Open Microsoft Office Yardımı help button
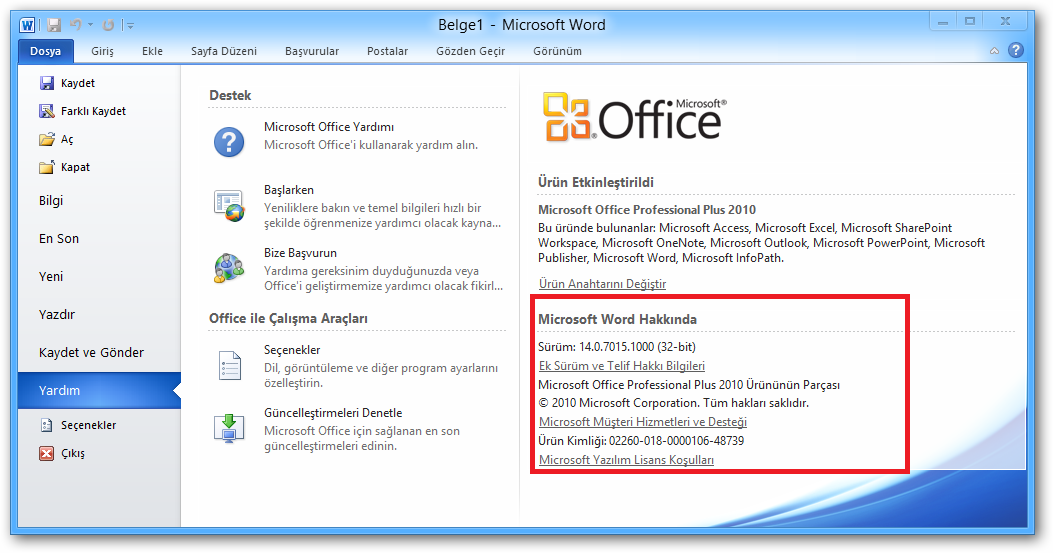Image resolution: width=1053 pixels, height=553 pixels. pos(229,141)
